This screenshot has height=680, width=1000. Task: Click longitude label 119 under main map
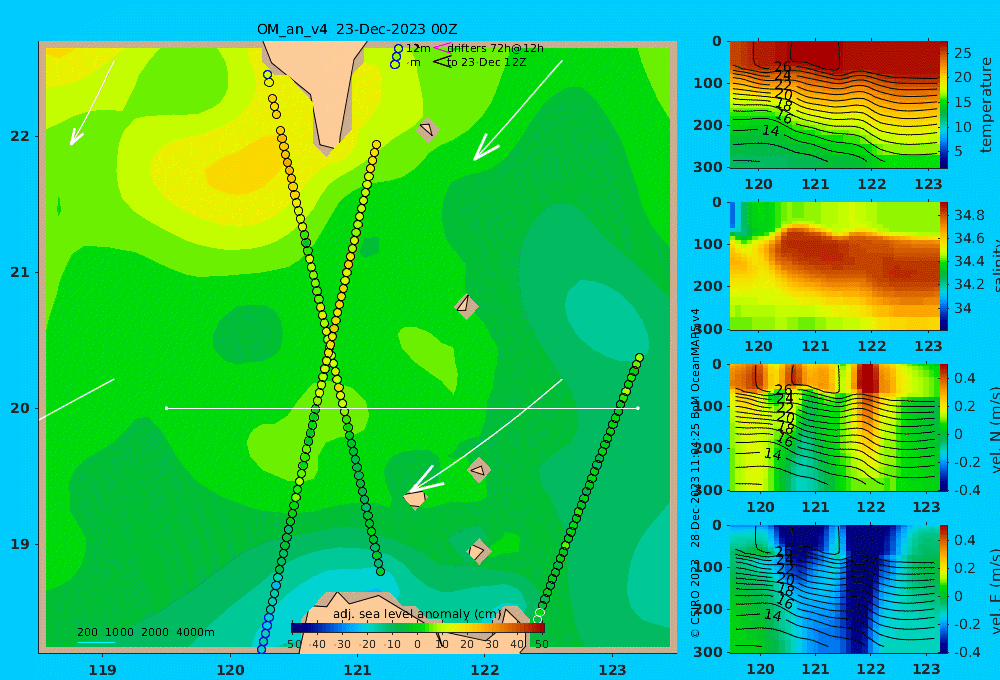[102, 670]
